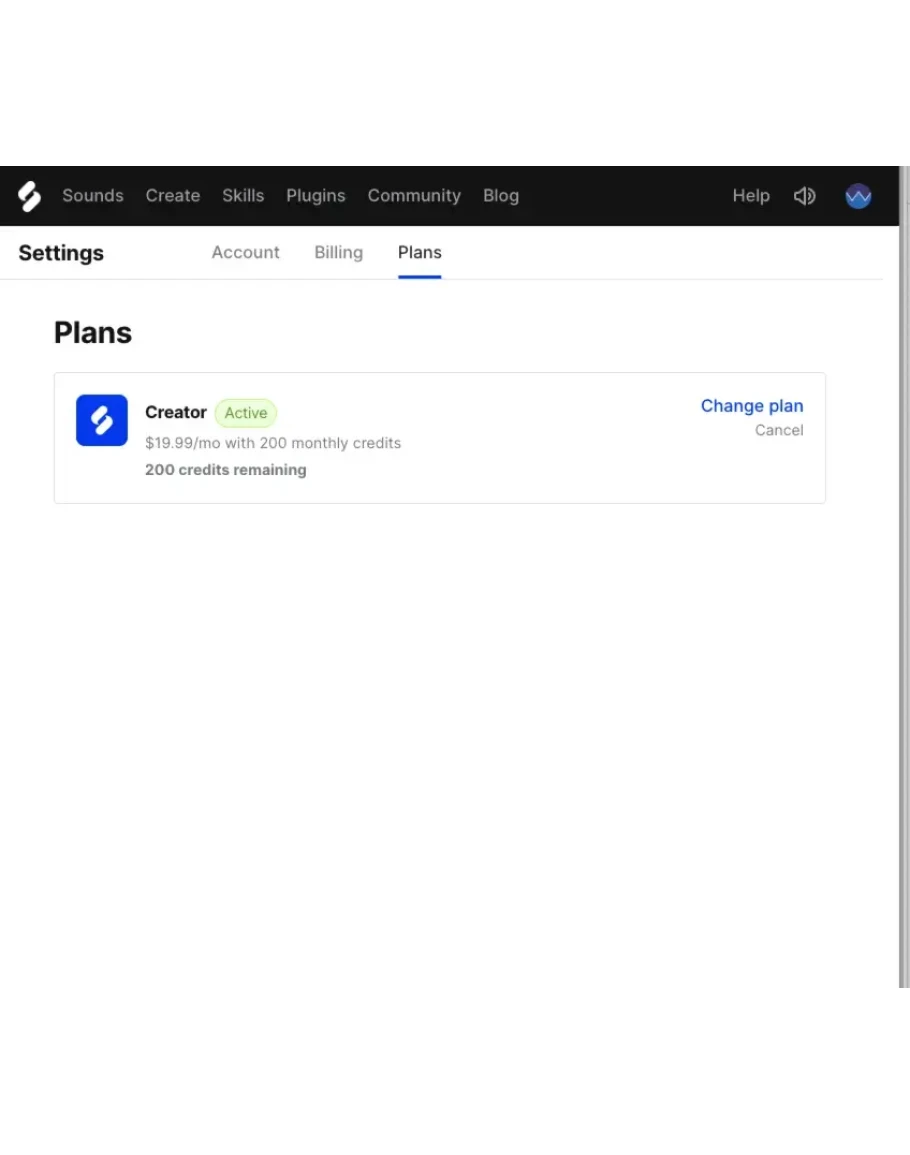This screenshot has width=910, height=1155.
Task: Navigate to Skills in the top bar
Action: [x=243, y=196]
